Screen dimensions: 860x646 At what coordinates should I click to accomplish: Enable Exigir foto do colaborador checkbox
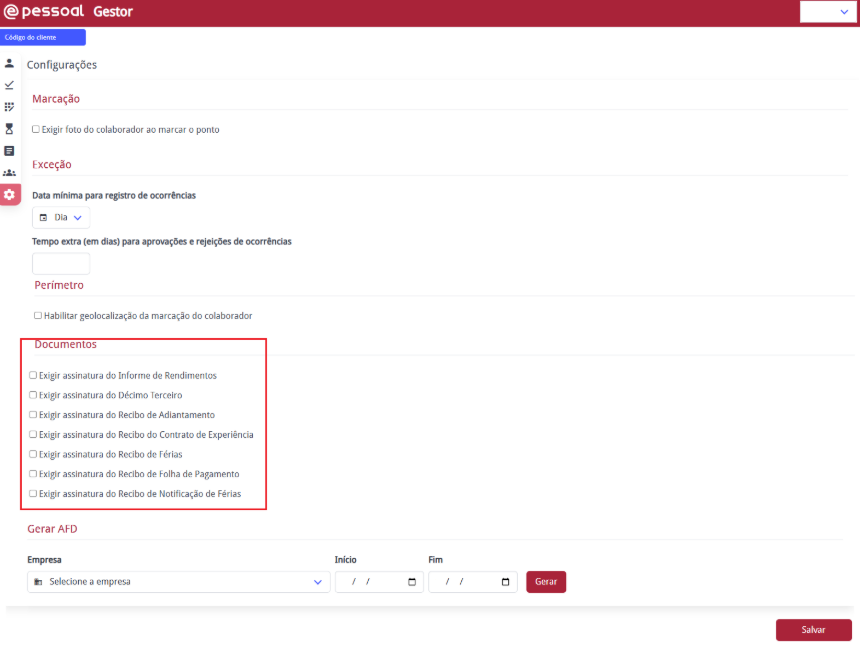tap(36, 129)
